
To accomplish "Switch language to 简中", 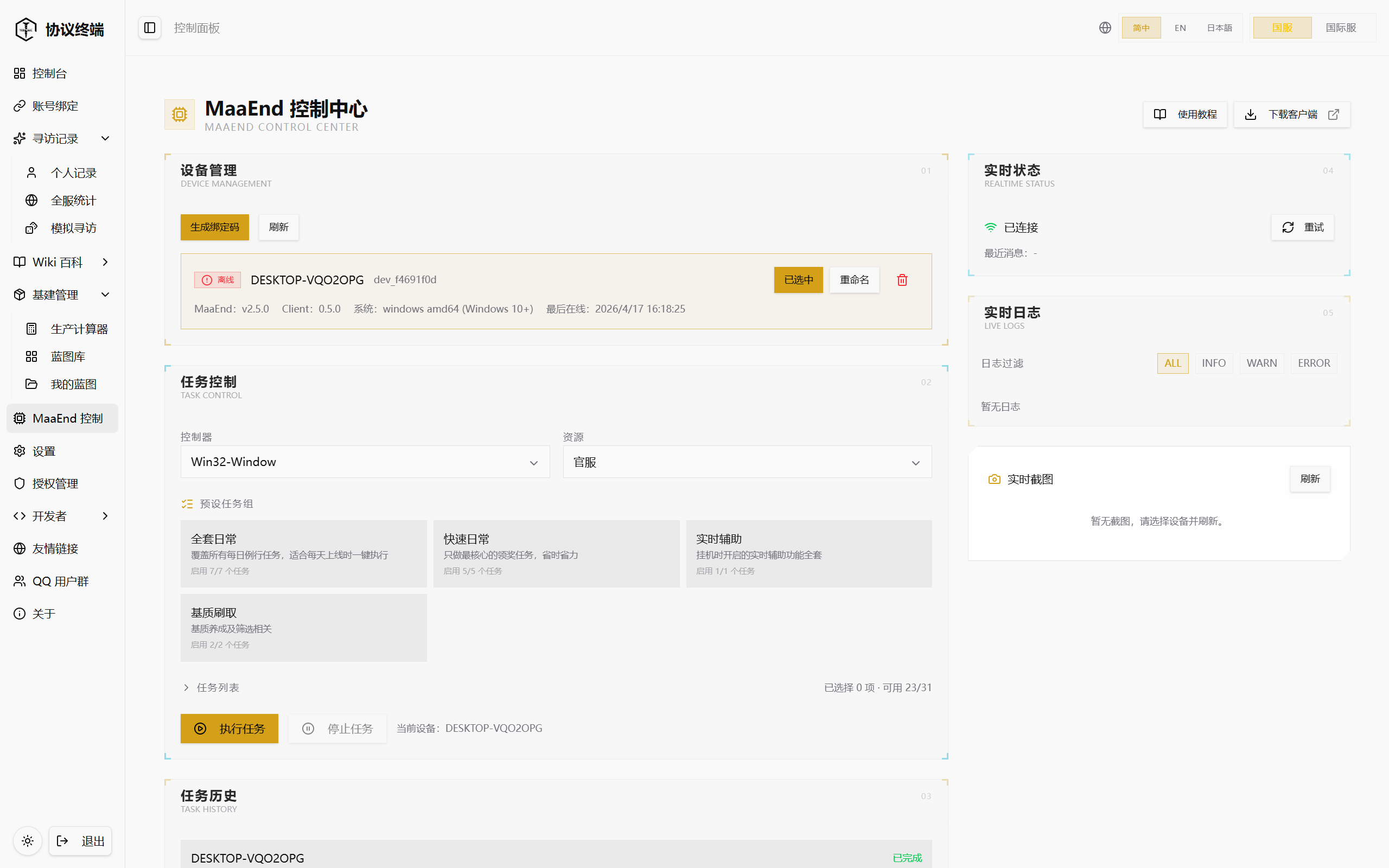I will click(1141, 28).
